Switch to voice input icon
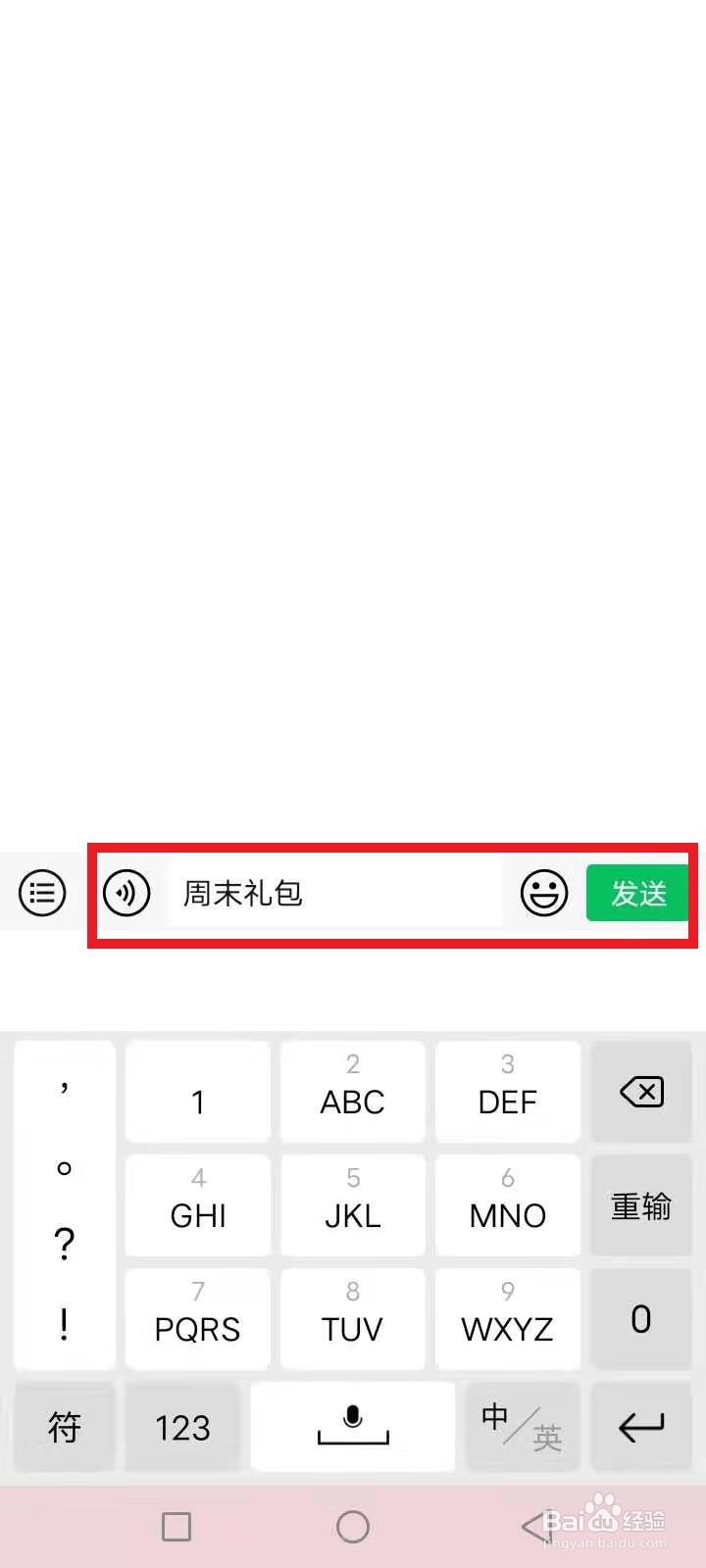 point(126,893)
